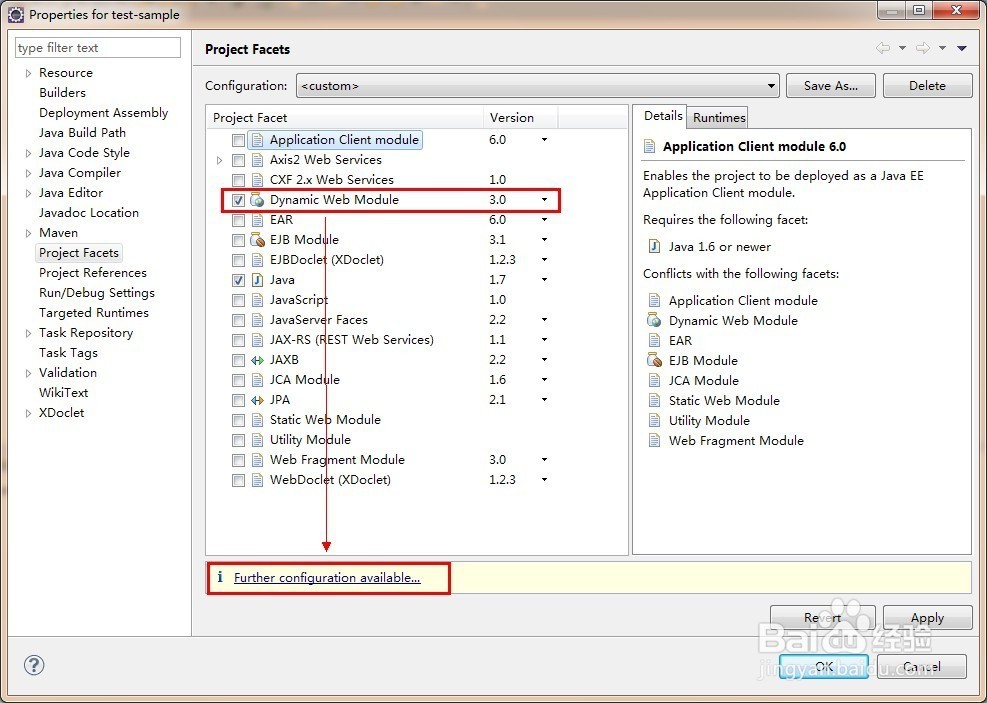
Task: Enable the EJB Module checkbox
Action: pyautogui.click(x=238, y=240)
